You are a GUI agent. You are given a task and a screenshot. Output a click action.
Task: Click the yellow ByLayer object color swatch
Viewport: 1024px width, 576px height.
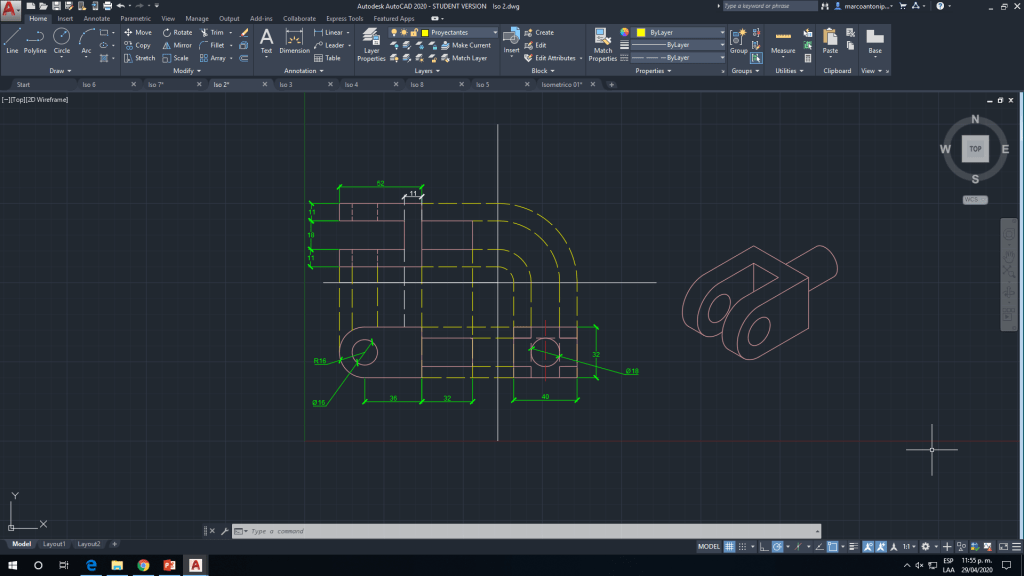pyautogui.click(x=640, y=32)
